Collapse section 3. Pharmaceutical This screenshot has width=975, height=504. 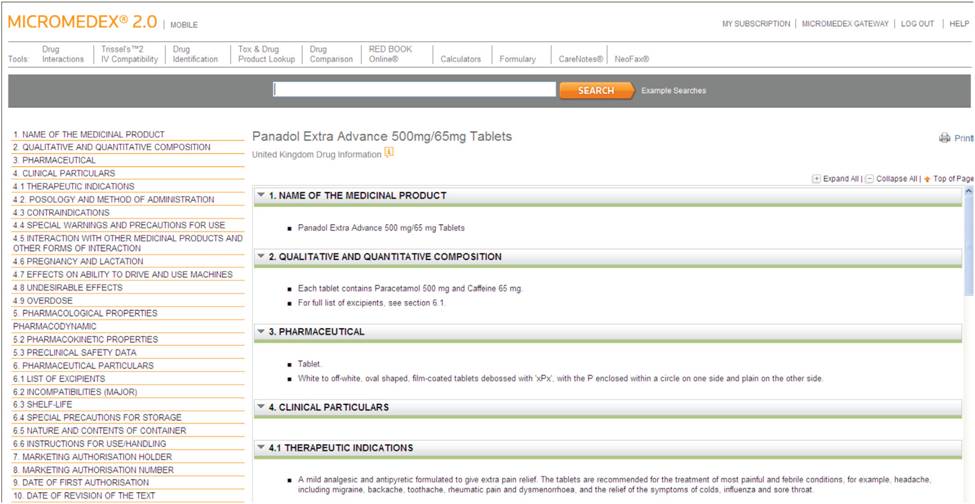click(261, 332)
